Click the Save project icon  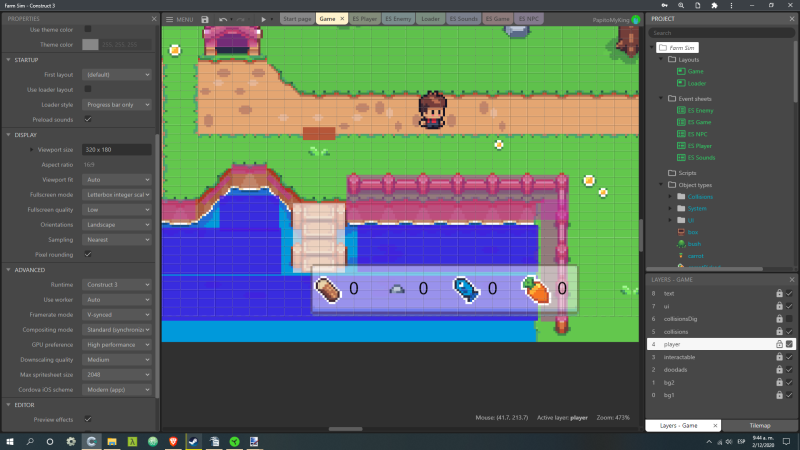[x=205, y=19]
